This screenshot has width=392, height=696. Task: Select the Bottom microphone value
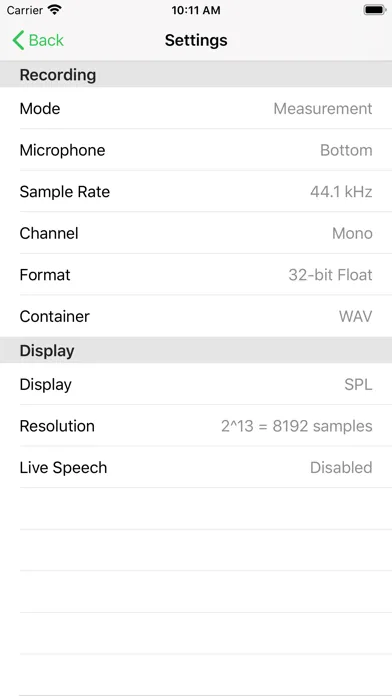[346, 150]
